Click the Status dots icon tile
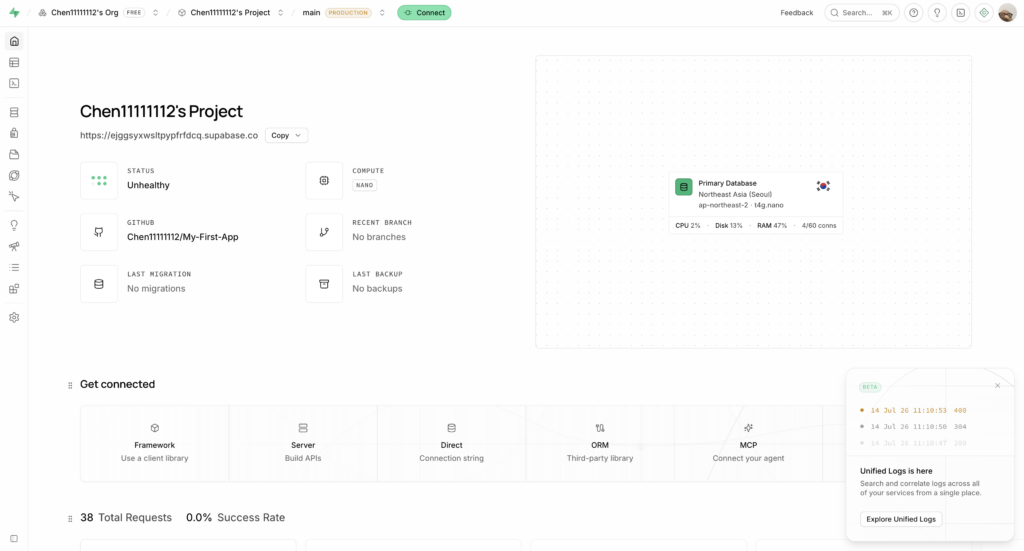 click(99, 181)
